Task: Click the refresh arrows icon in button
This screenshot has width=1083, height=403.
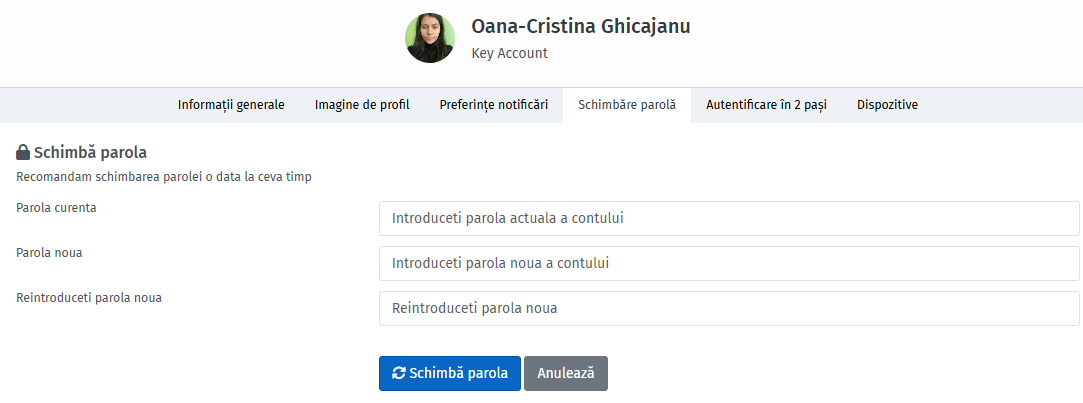Action: click(399, 373)
